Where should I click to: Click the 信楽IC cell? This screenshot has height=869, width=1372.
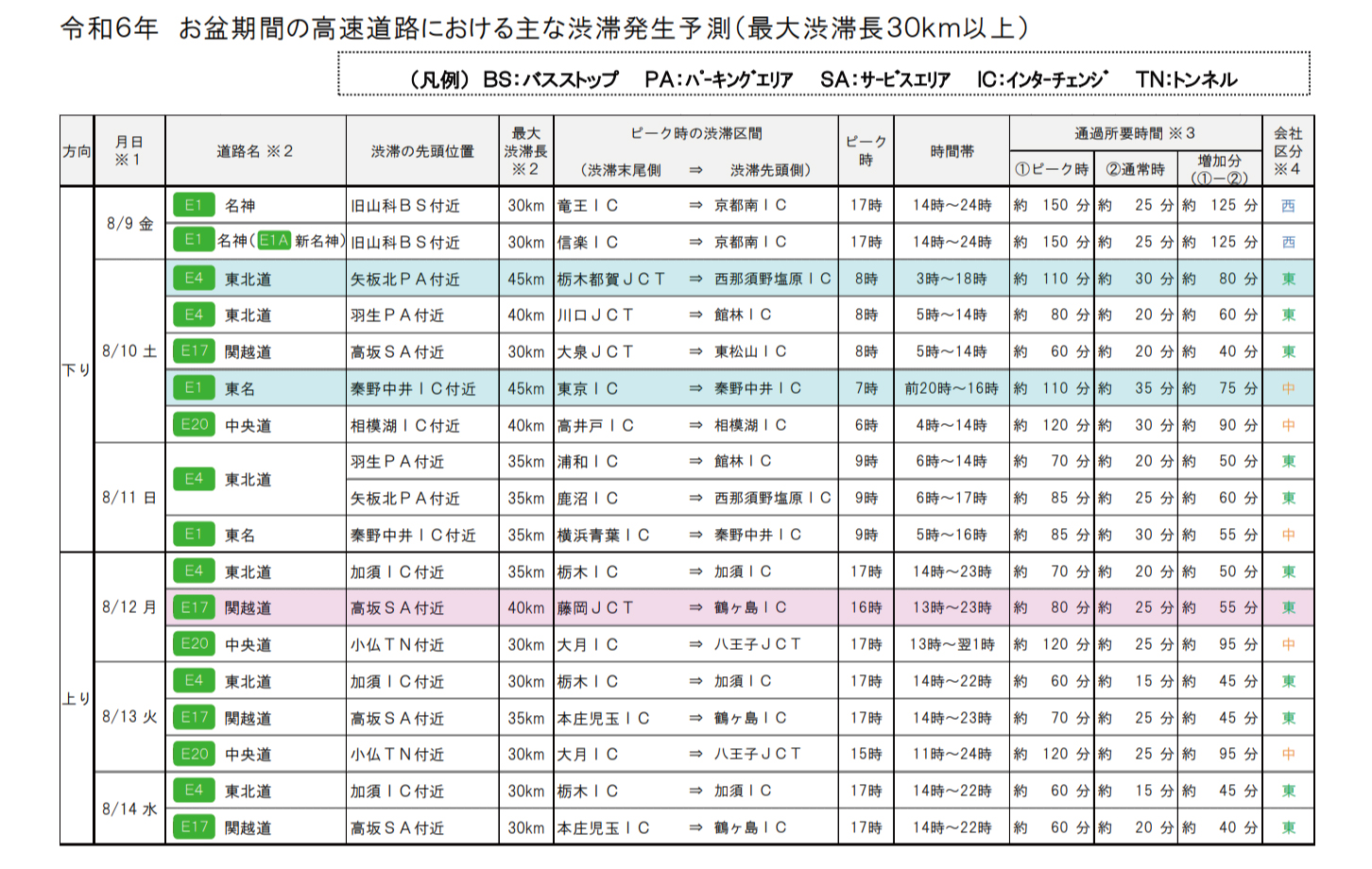588,242
